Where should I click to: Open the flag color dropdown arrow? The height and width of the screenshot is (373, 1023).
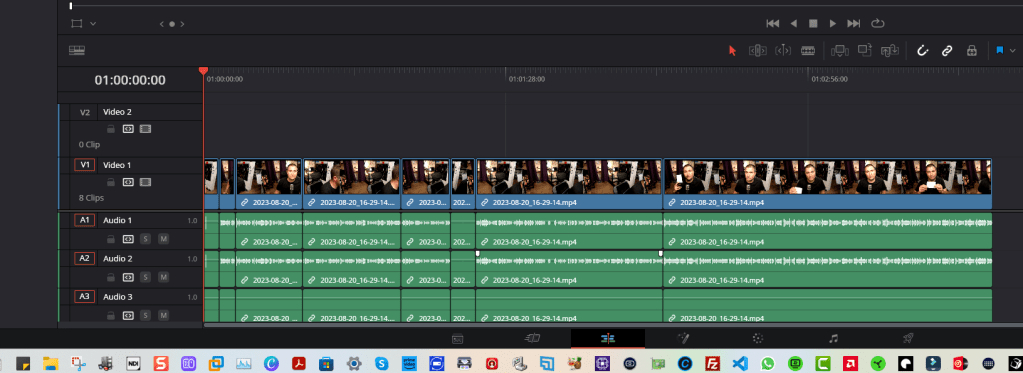point(1013,50)
